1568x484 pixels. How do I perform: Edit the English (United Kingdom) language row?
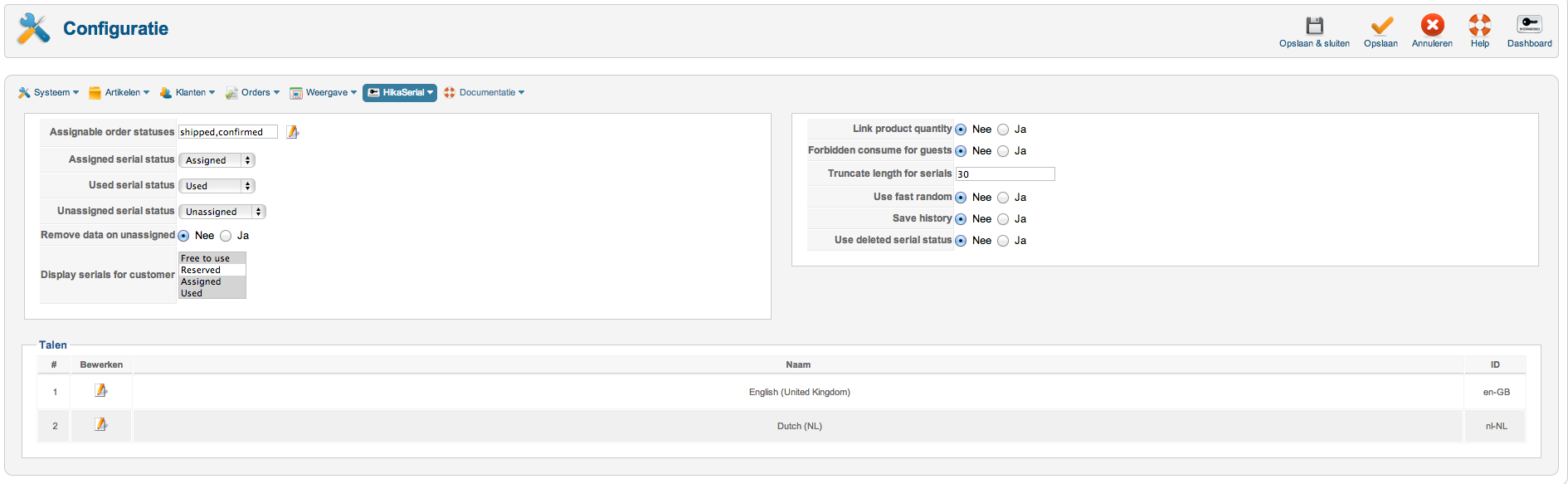pyautogui.click(x=101, y=390)
